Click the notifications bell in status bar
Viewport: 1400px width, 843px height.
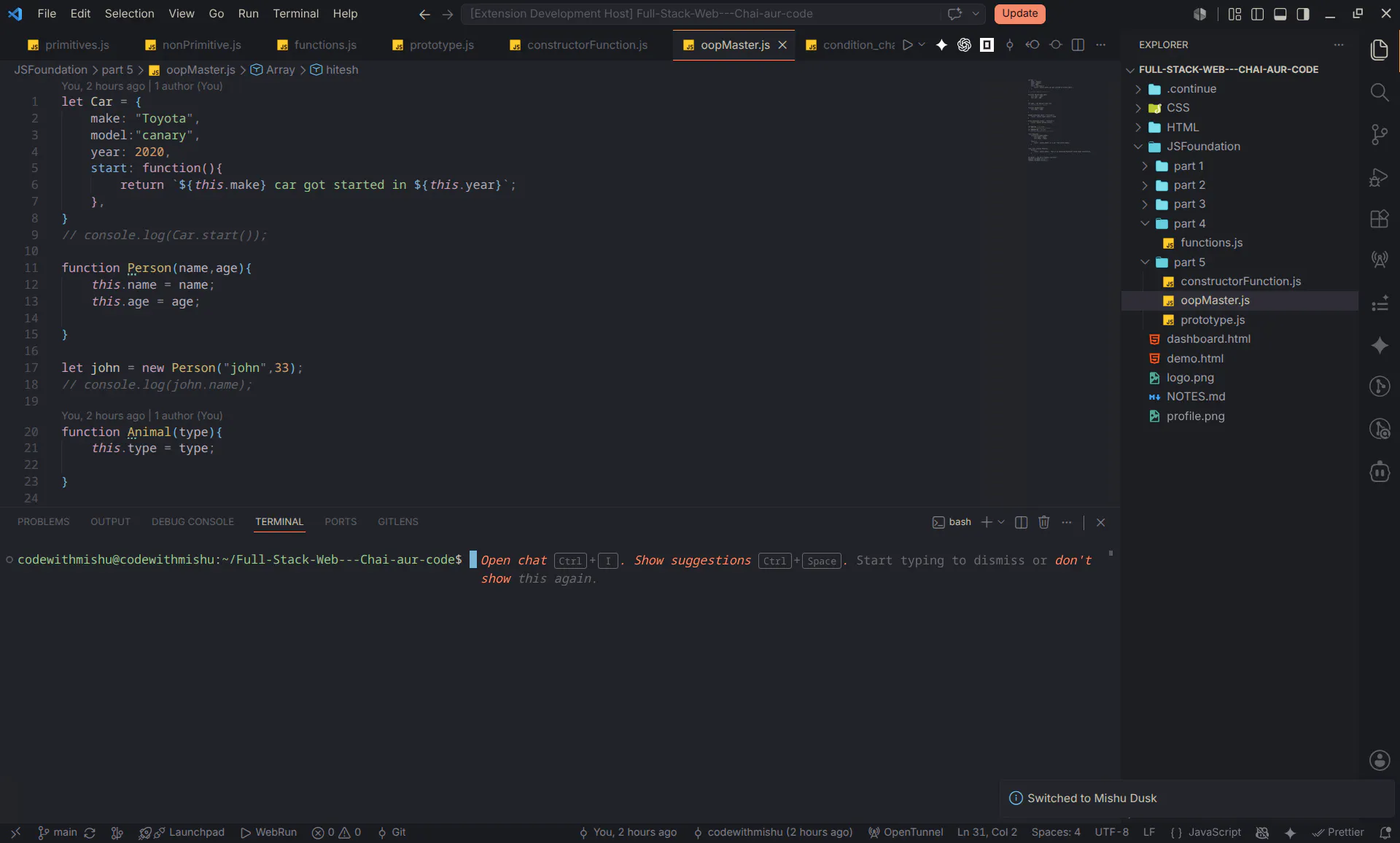[1385, 833]
